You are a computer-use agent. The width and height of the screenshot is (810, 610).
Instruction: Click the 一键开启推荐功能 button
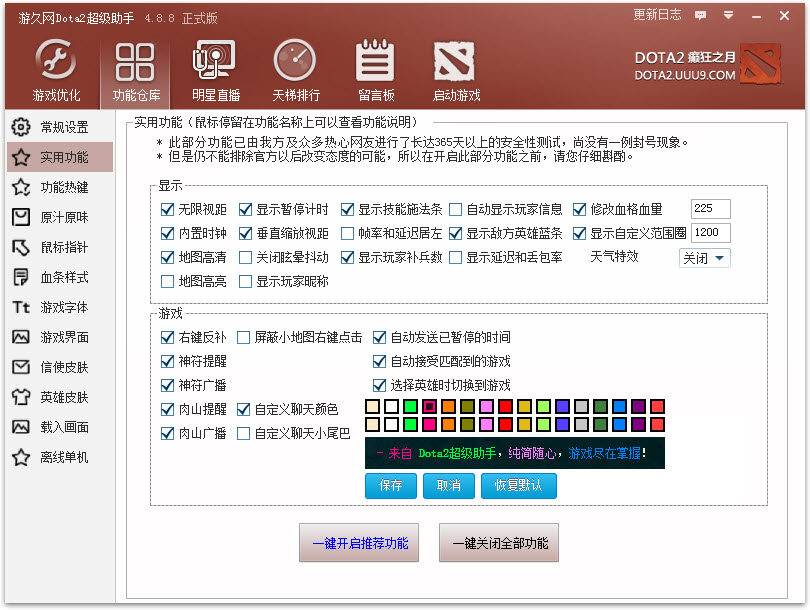coord(359,544)
